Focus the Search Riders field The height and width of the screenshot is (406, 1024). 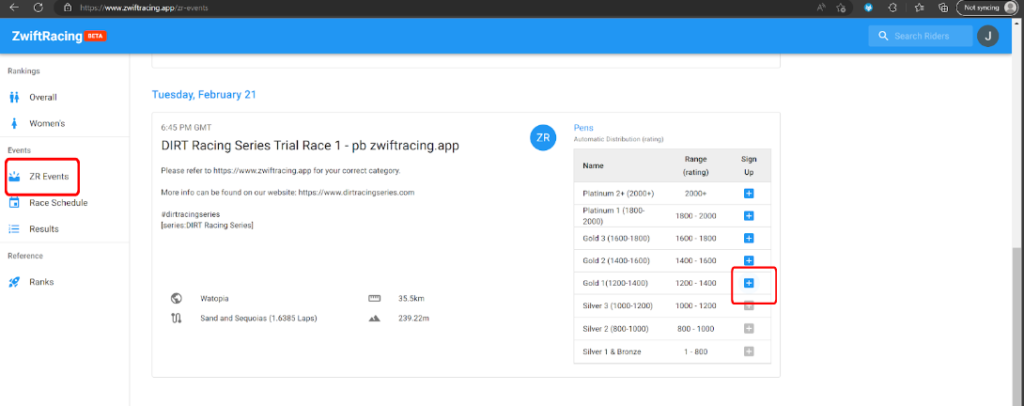[920, 36]
